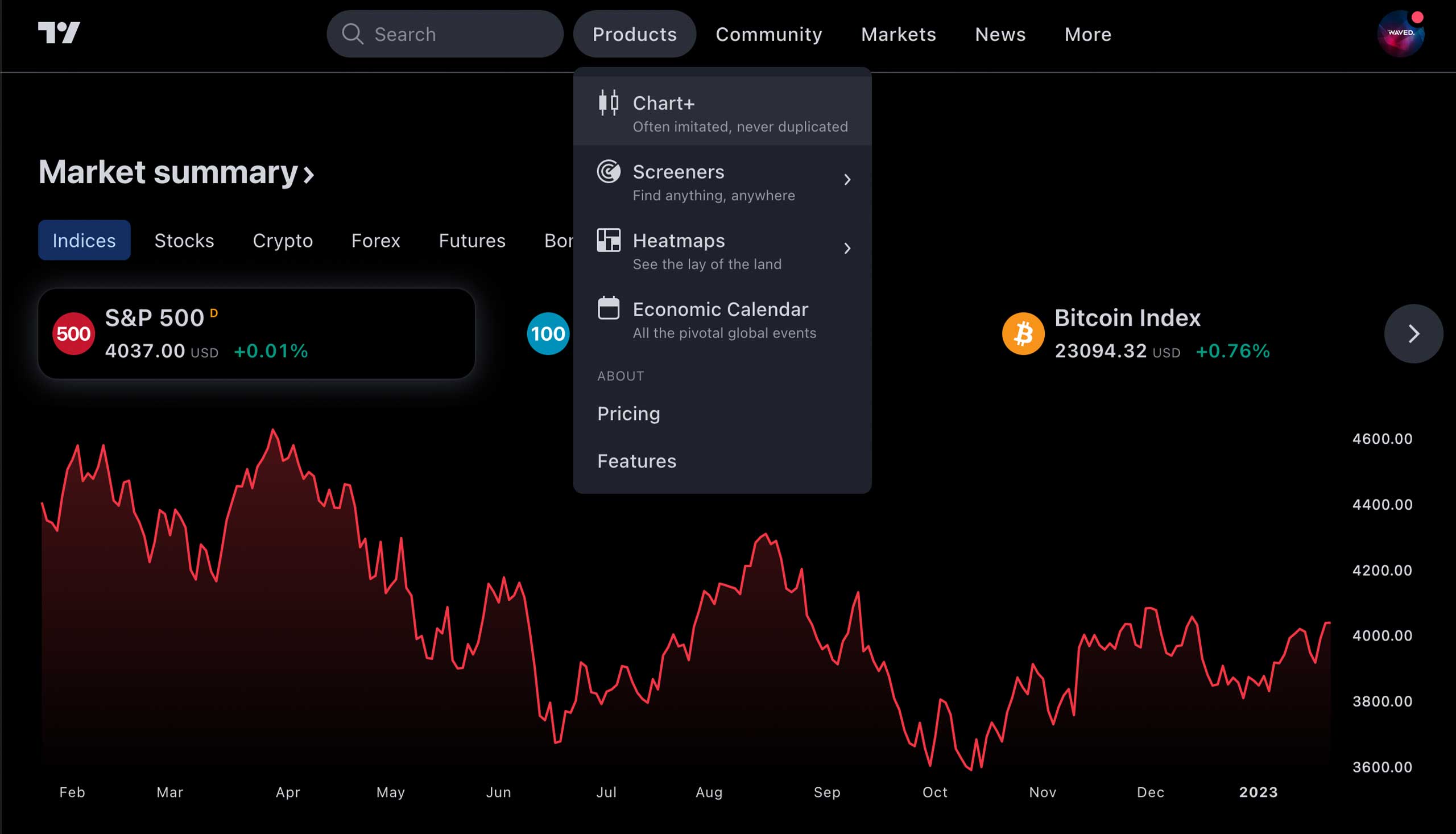
Task: Click the ABOUT section label
Action: click(621, 376)
